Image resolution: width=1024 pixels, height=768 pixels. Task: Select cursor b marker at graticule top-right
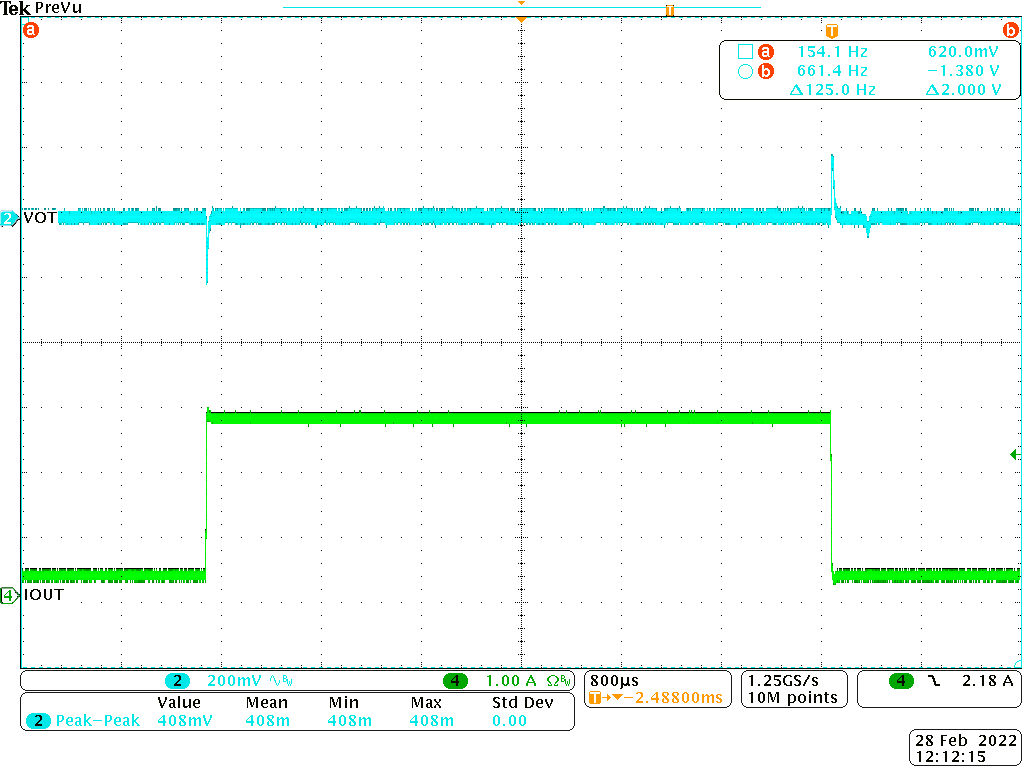pos(1010,30)
